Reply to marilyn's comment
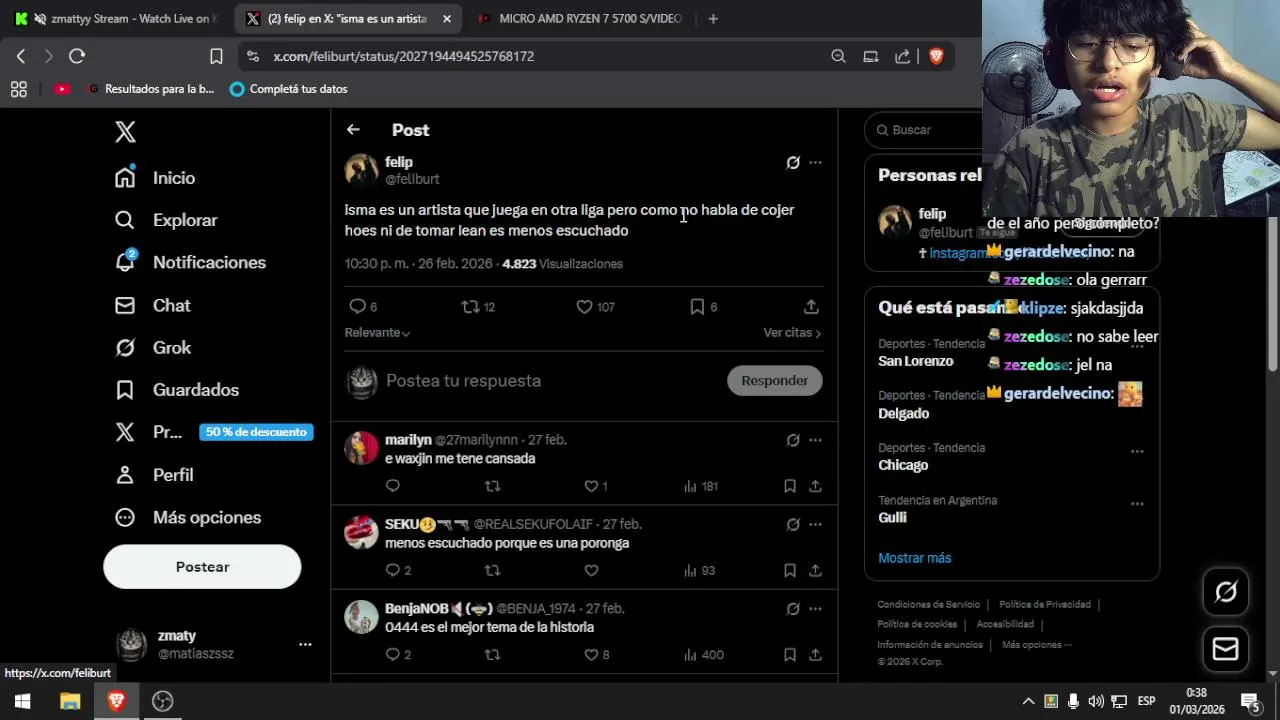This screenshot has height=720, width=1280. pyautogui.click(x=392, y=486)
